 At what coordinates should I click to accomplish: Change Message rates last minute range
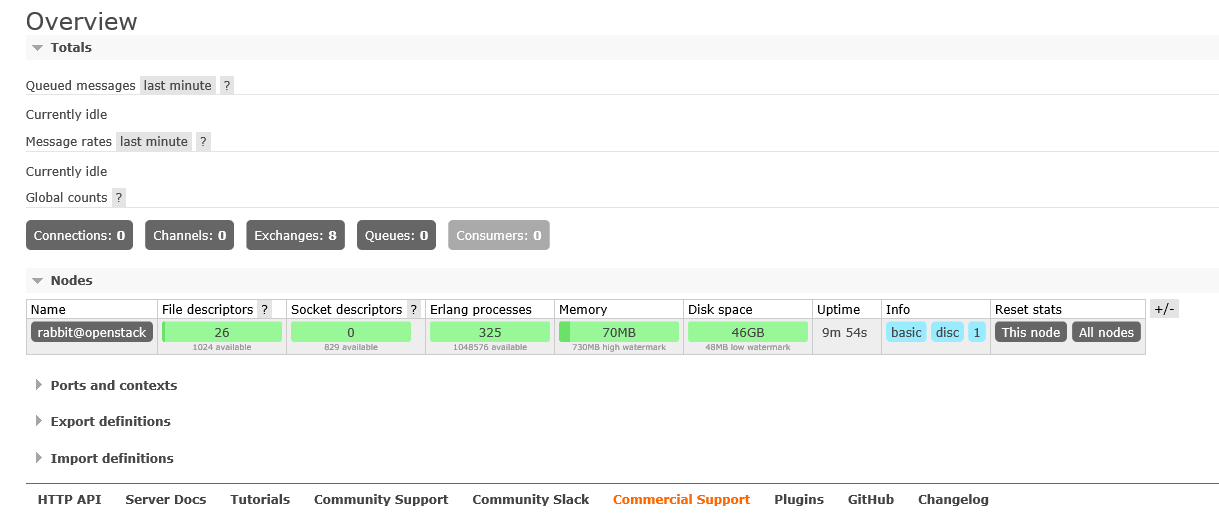coord(154,142)
